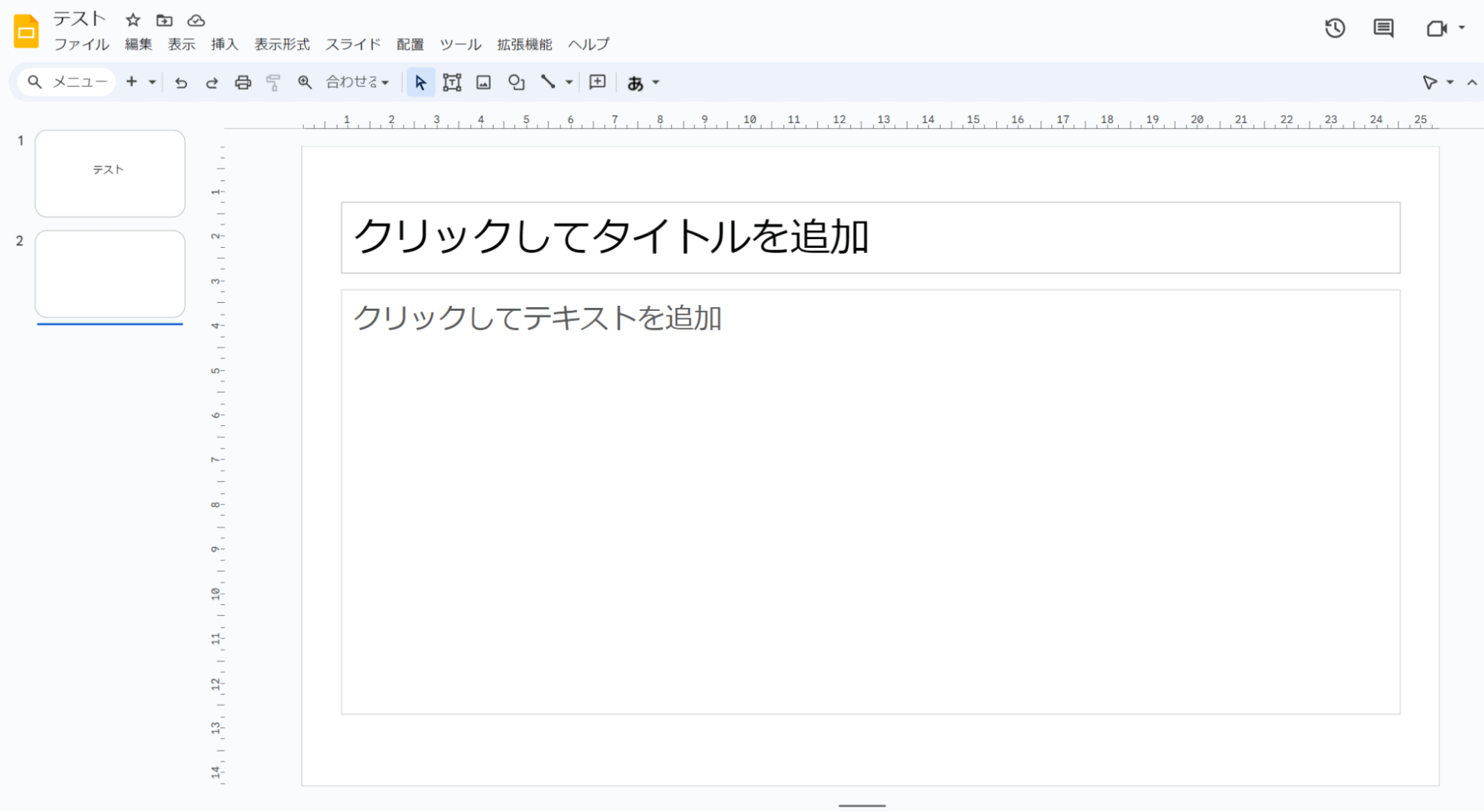The height and width of the screenshot is (812, 1484).
Task: Open the スライド menu
Action: click(353, 45)
